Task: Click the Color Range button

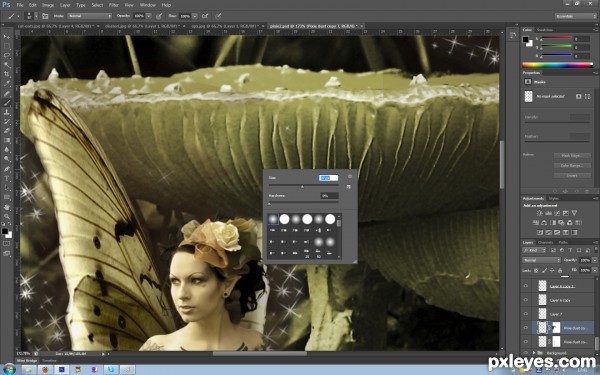Action: [x=572, y=166]
